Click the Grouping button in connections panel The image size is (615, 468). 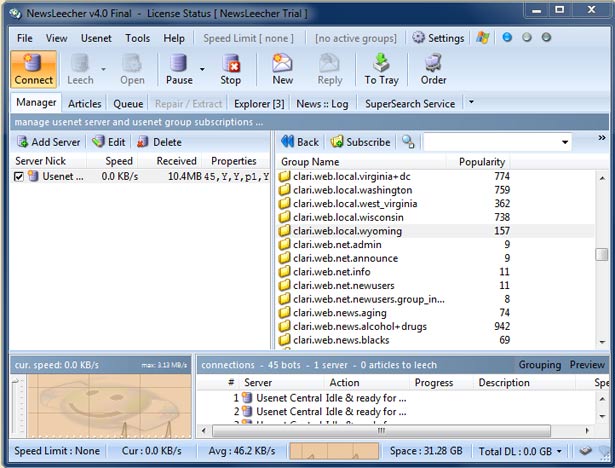pos(540,365)
